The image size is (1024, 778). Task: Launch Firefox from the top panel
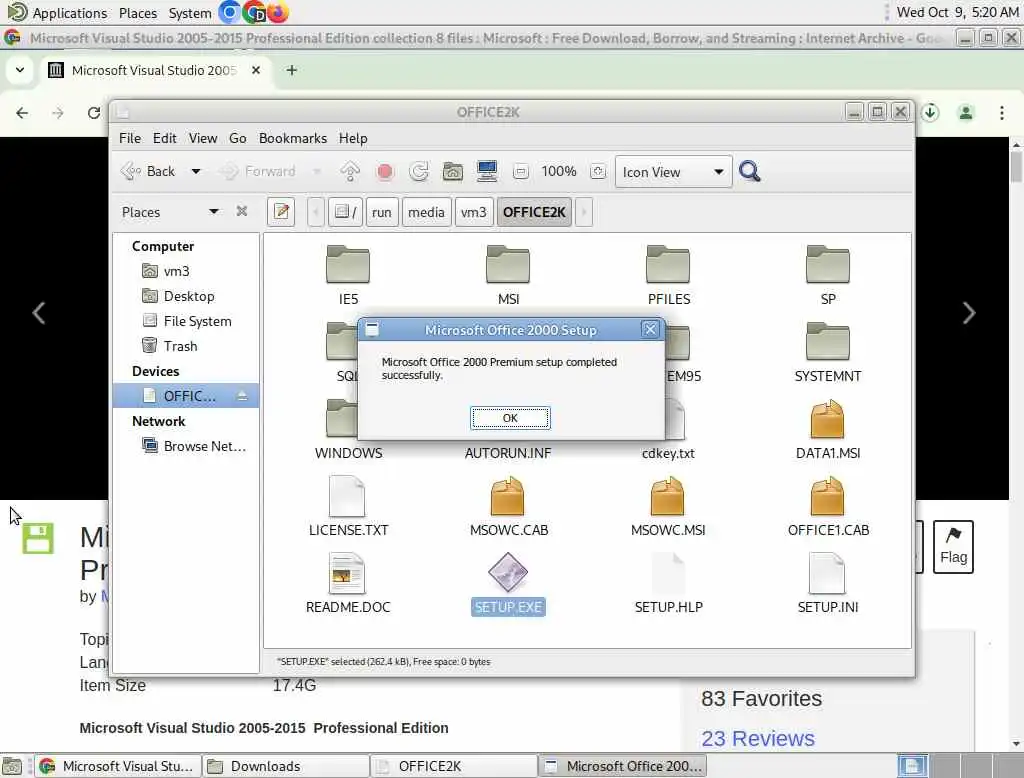(x=278, y=12)
